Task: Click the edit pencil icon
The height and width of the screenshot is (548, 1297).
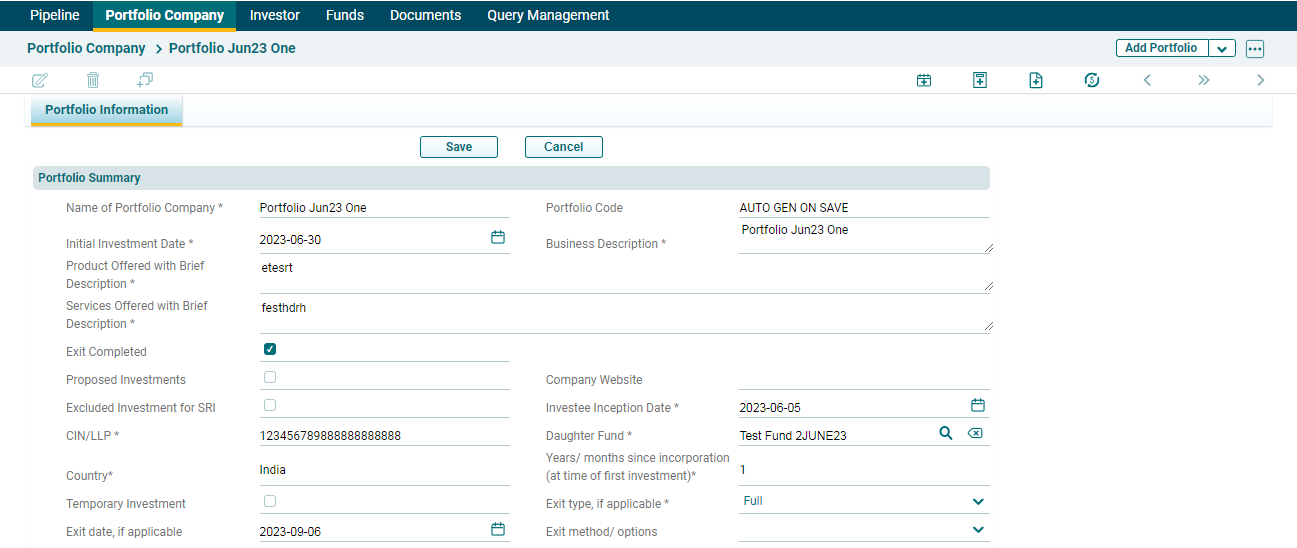Action: [40, 80]
